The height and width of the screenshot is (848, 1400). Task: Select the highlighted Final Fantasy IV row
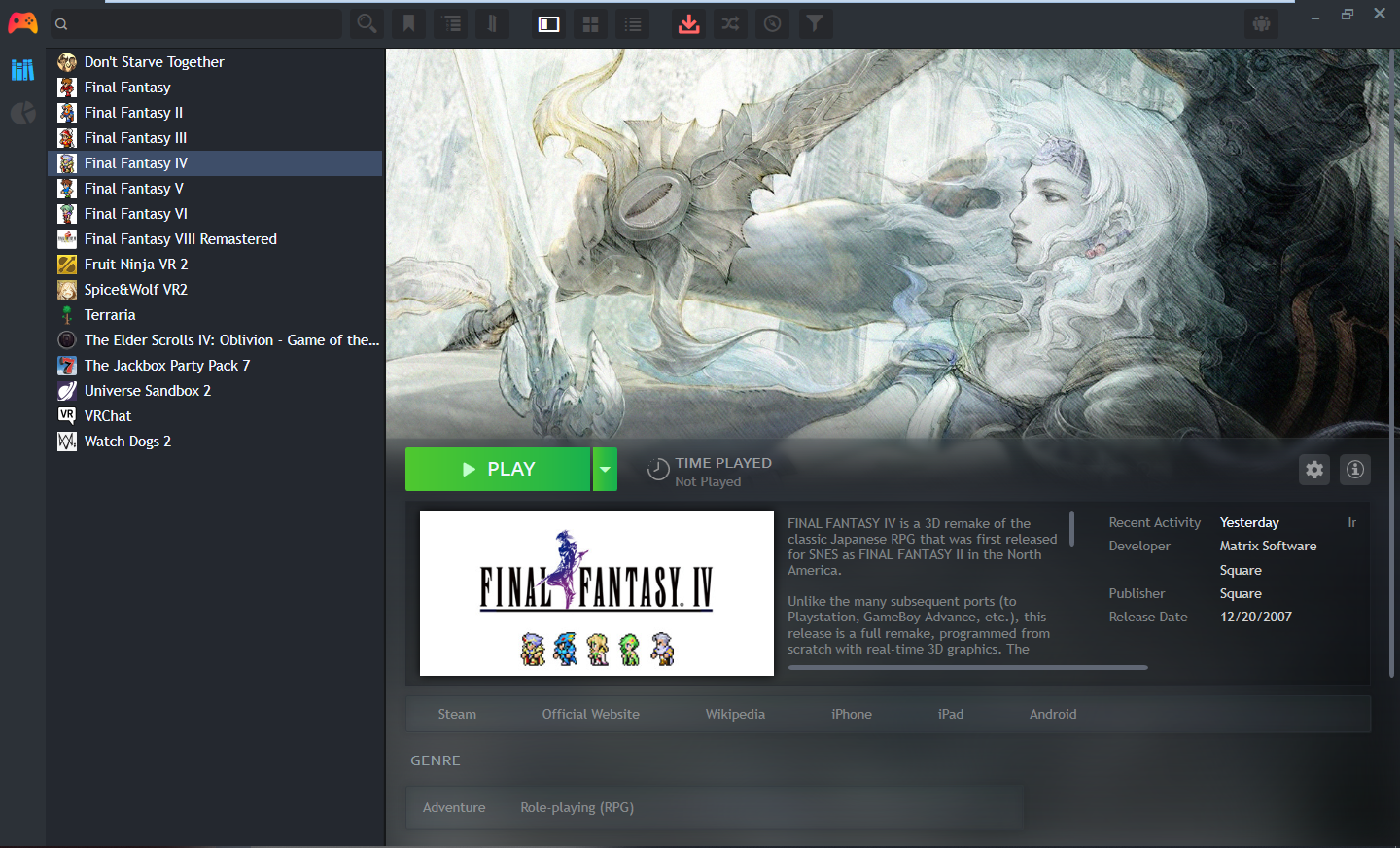coord(215,163)
